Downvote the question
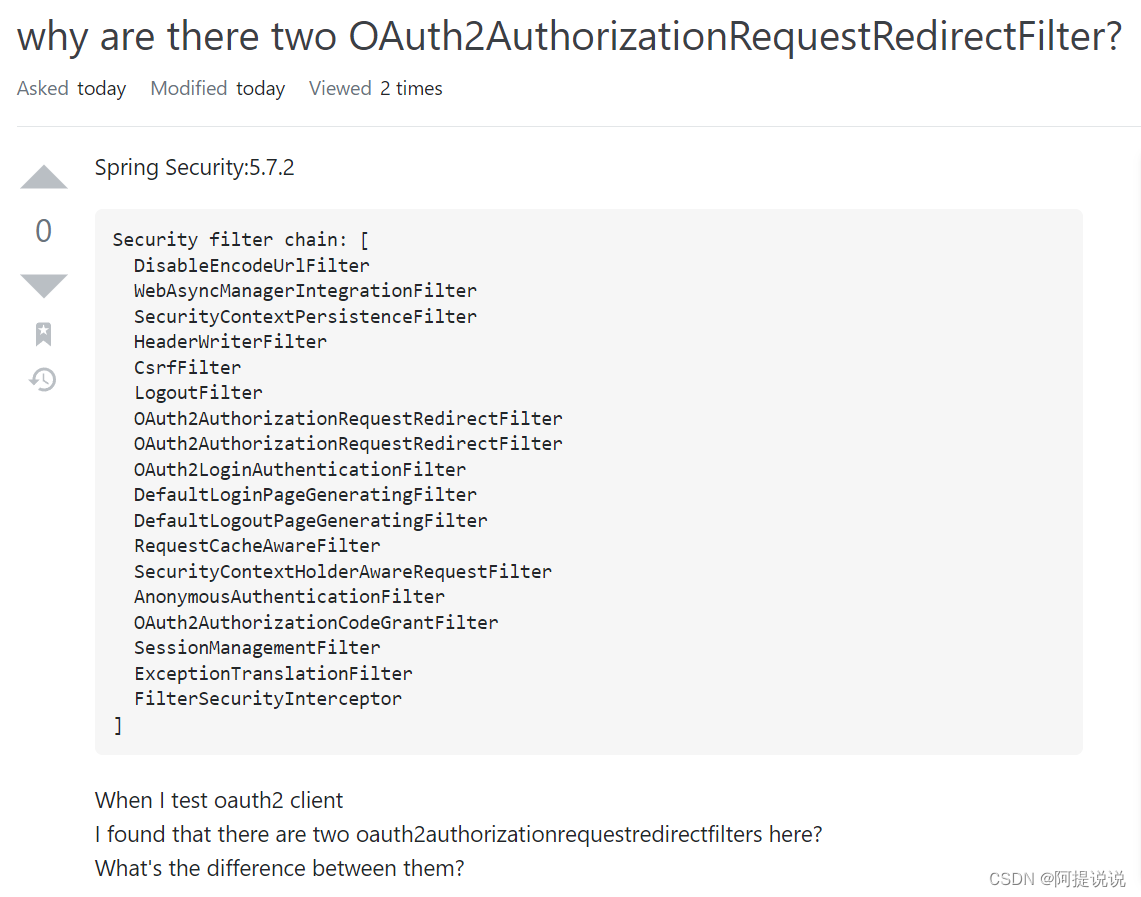 (43, 285)
